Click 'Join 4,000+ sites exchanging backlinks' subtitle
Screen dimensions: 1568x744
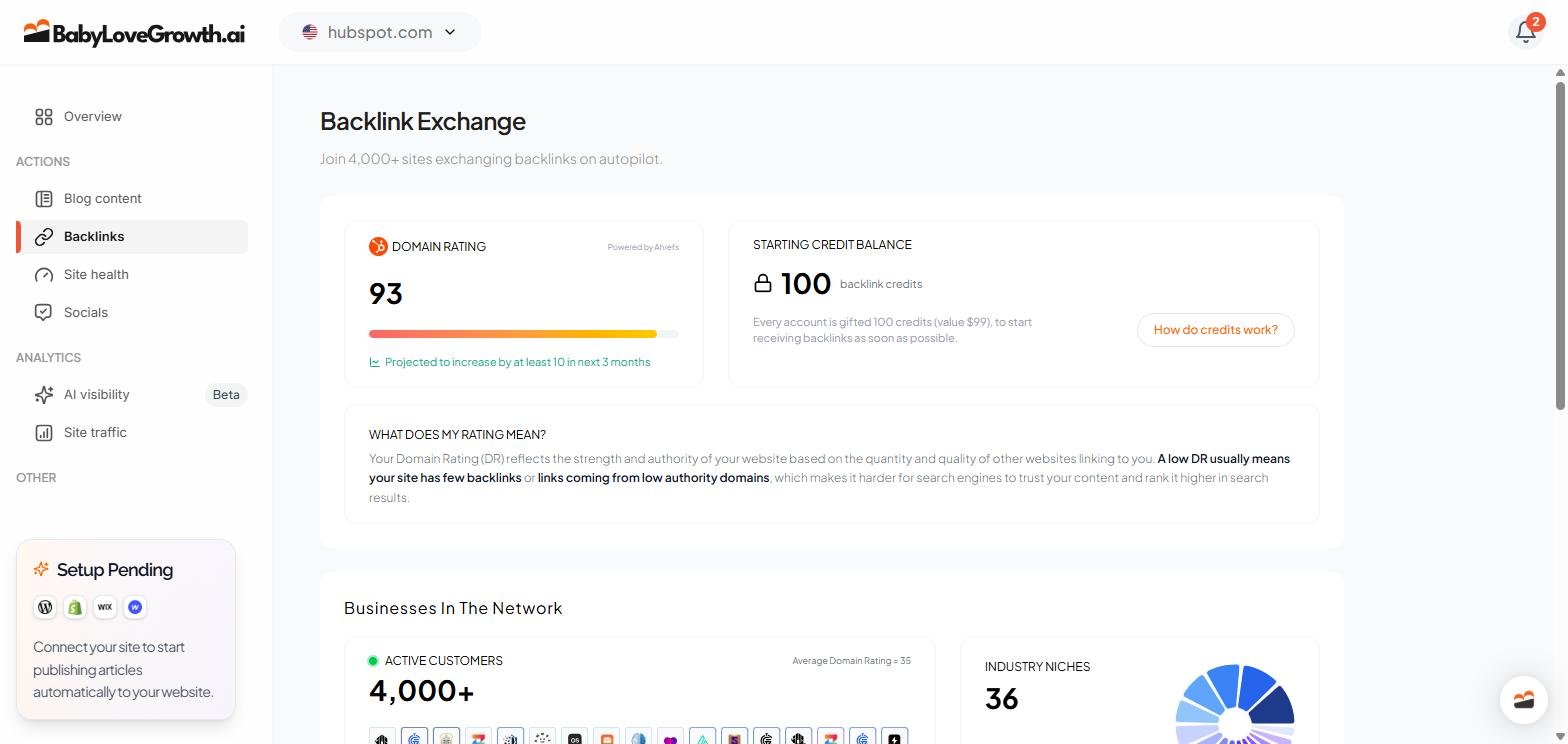coord(491,159)
